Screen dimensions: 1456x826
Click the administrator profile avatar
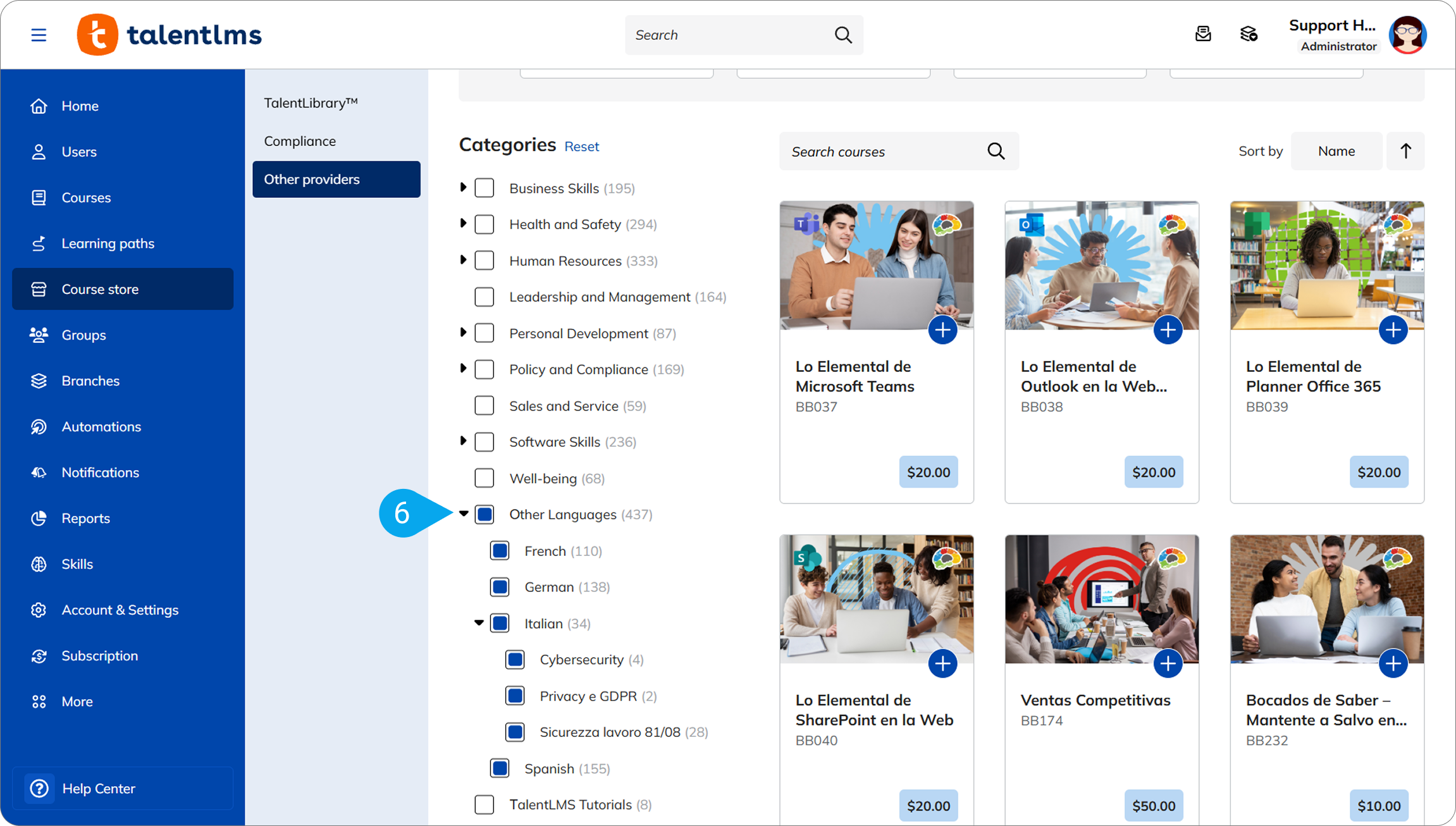click(x=1407, y=35)
